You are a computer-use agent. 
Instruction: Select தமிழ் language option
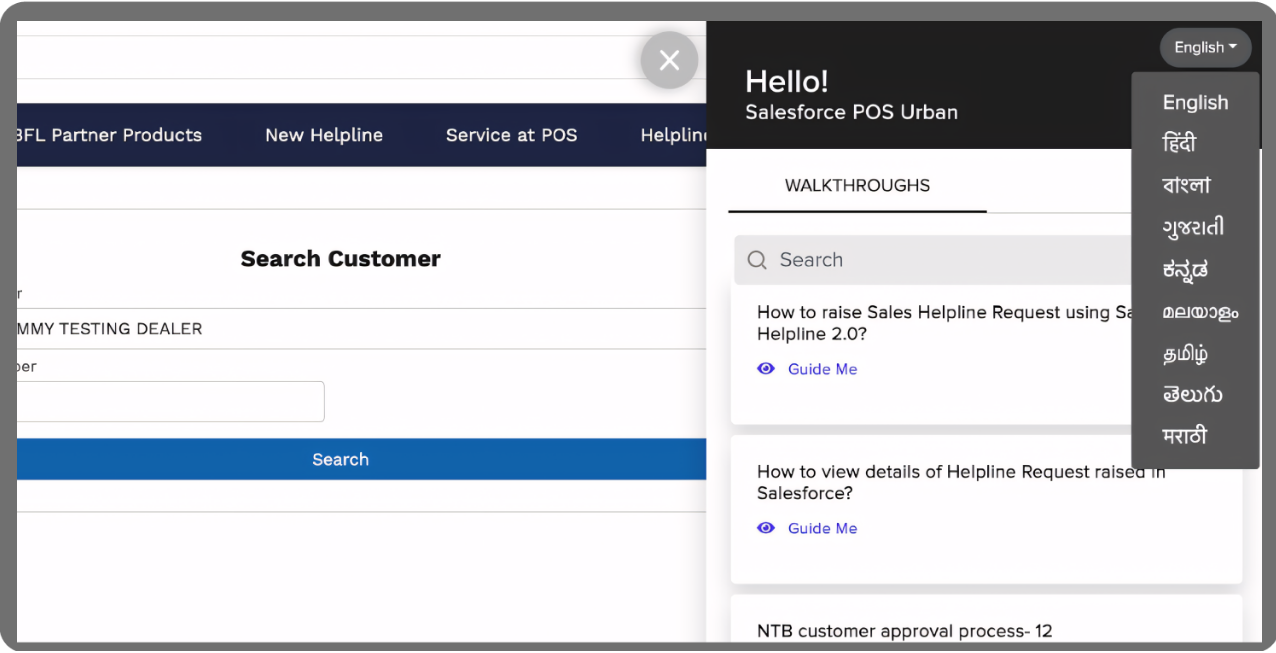point(1184,353)
